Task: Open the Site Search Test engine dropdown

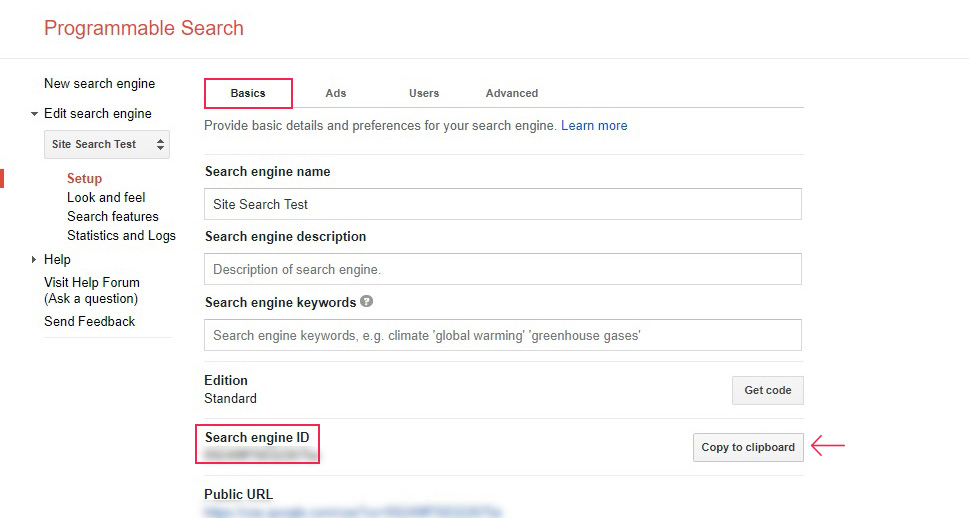Action: [107, 144]
